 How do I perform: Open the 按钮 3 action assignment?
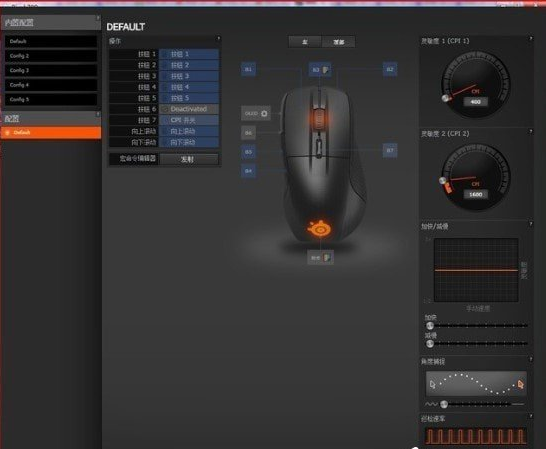[189, 76]
